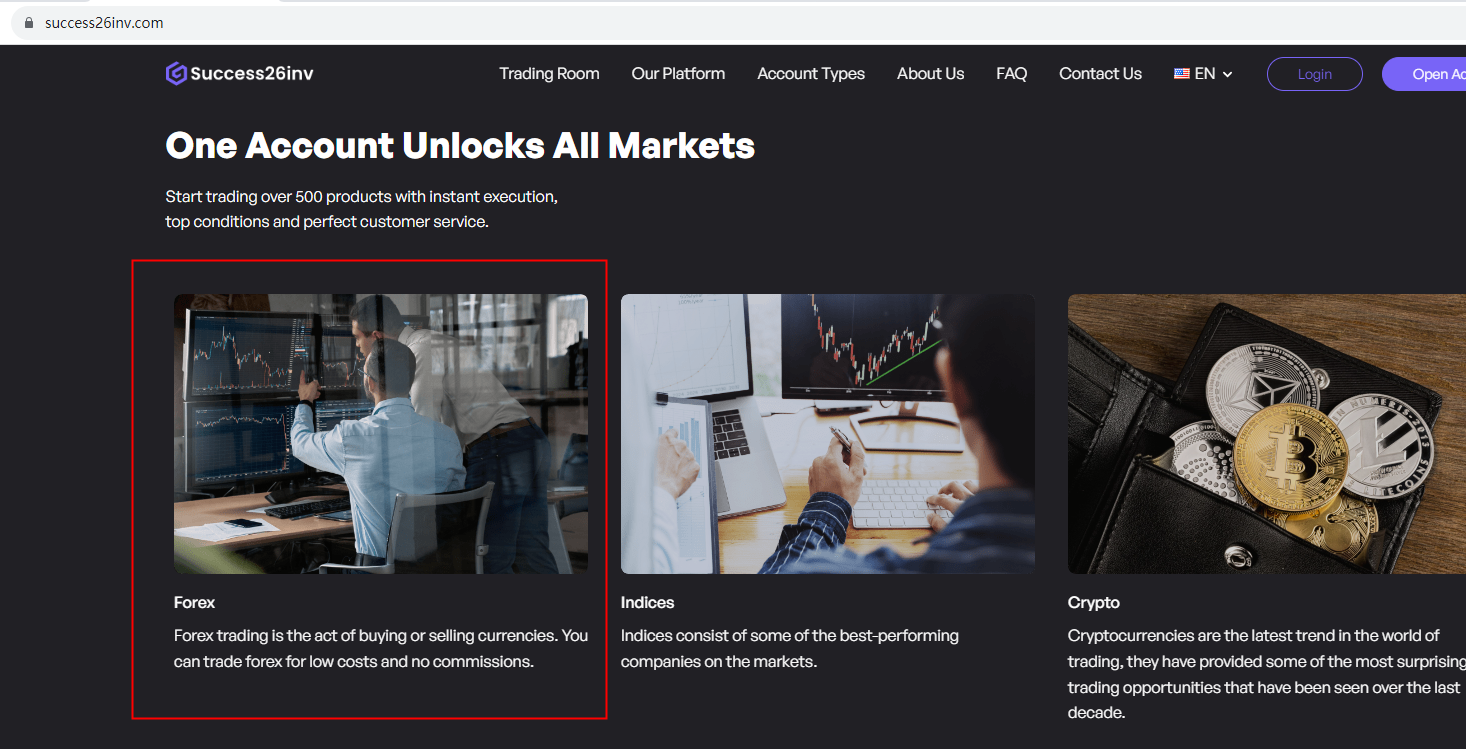Expand the EN language dropdown chevron
The width and height of the screenshot is (1466, 749).
point(1228,75)
